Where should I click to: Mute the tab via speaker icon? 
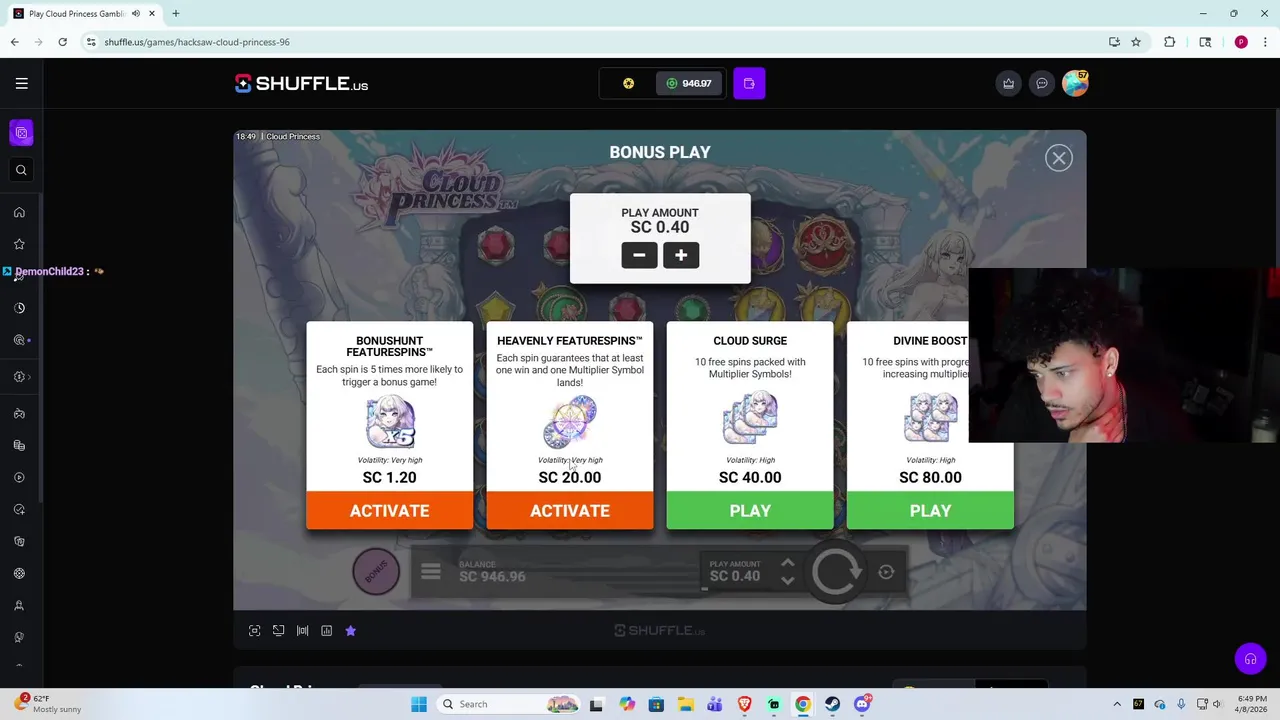[x=136, y=14]
